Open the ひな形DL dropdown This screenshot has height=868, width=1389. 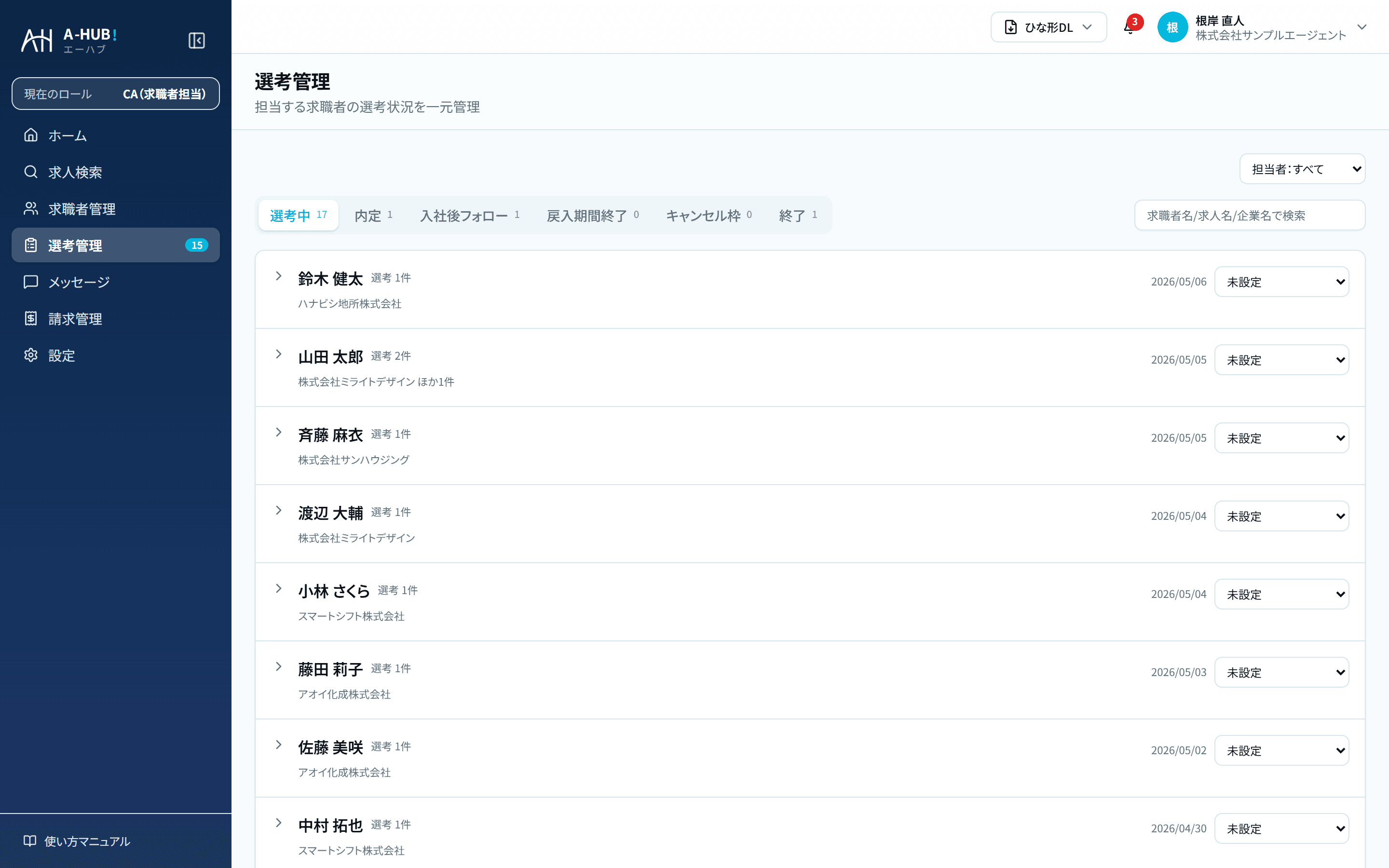pos(1048,27)
